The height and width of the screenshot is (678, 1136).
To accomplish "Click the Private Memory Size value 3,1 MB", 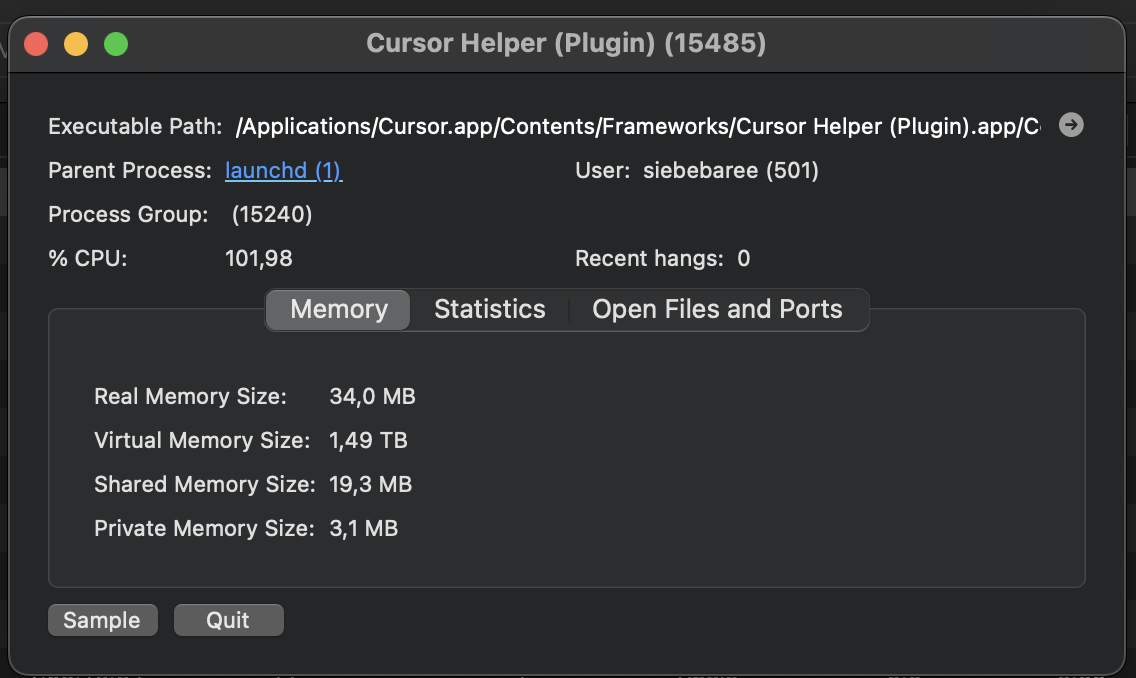I will coord(363,528).
